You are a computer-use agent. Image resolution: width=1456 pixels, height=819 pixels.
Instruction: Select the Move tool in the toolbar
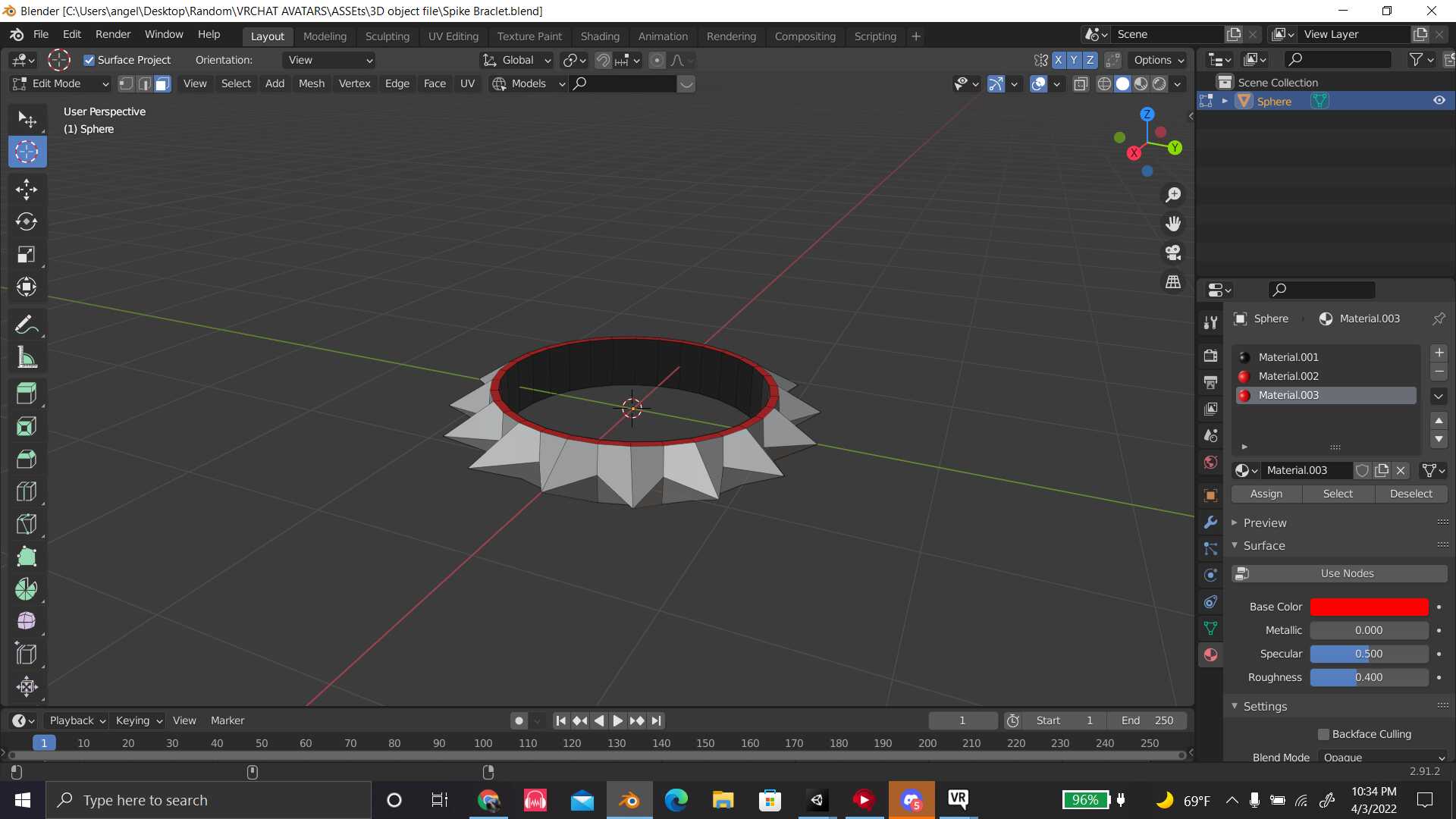pyautogui.click(x=27, y=189)
